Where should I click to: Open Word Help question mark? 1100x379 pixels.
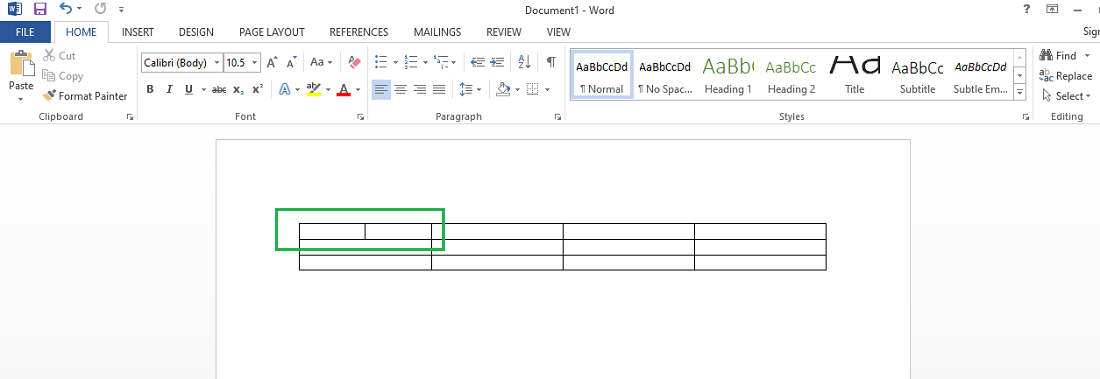point(1026,9)
